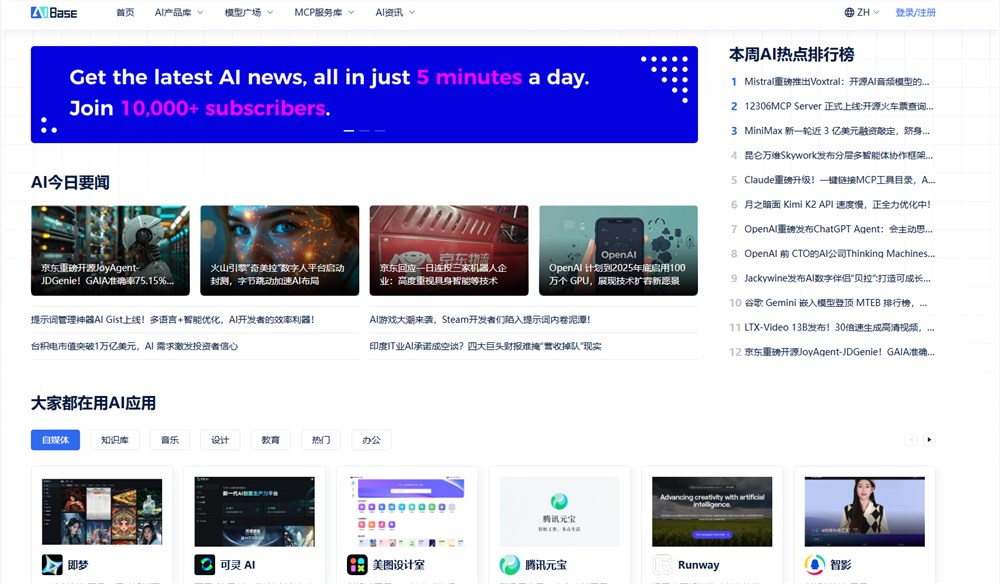Open the 登录/注册 link

(917, 12)
